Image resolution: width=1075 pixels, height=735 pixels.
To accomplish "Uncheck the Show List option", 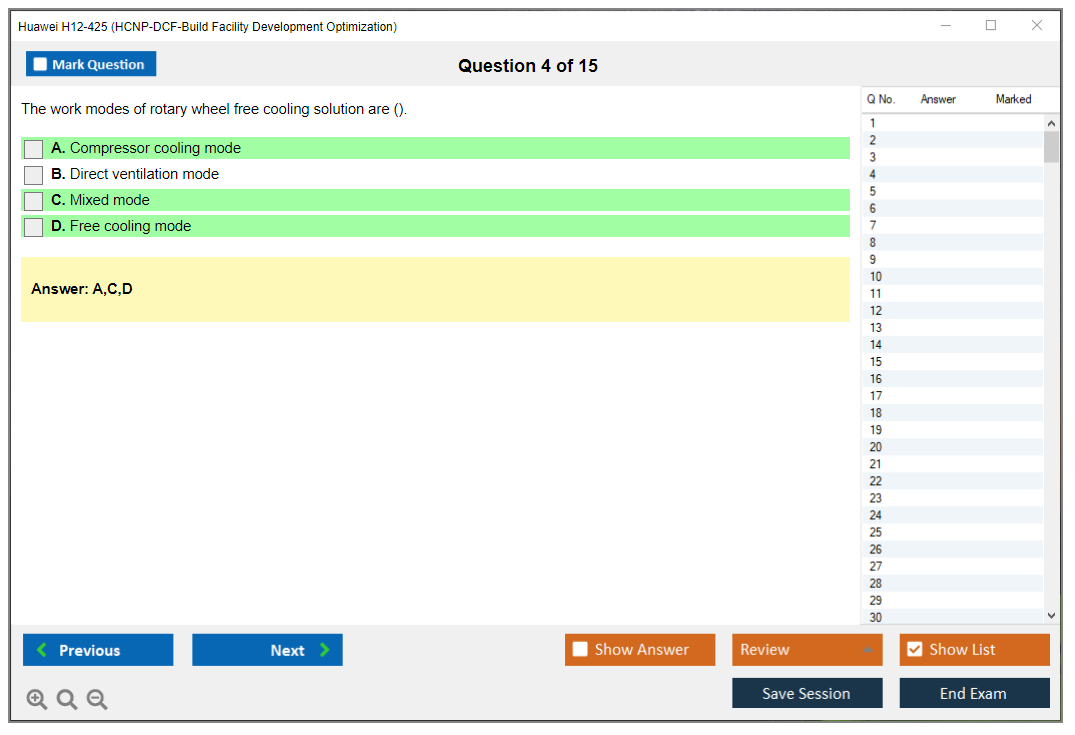I will (x=914, y=650).
